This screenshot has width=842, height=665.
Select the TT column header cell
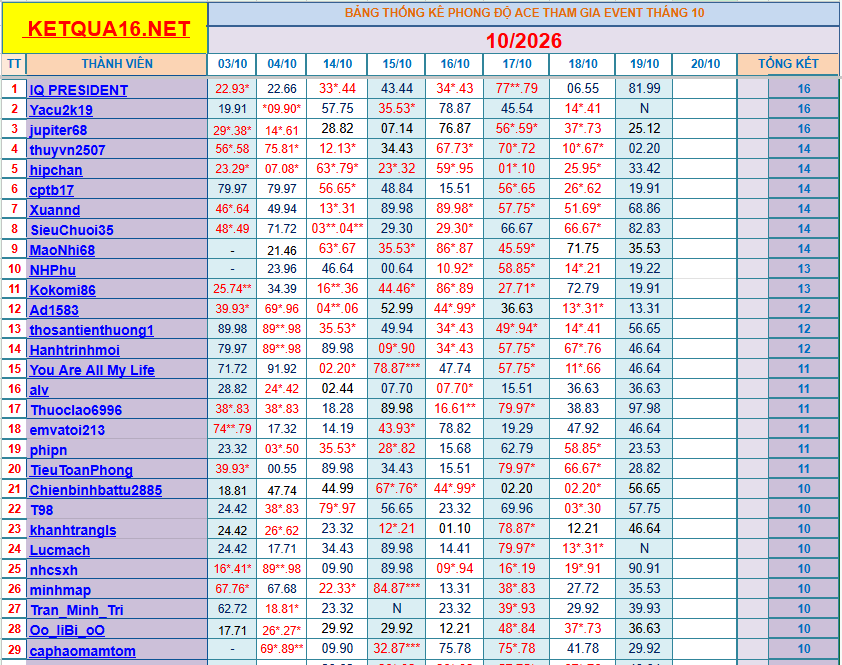[x=14, y=64]
